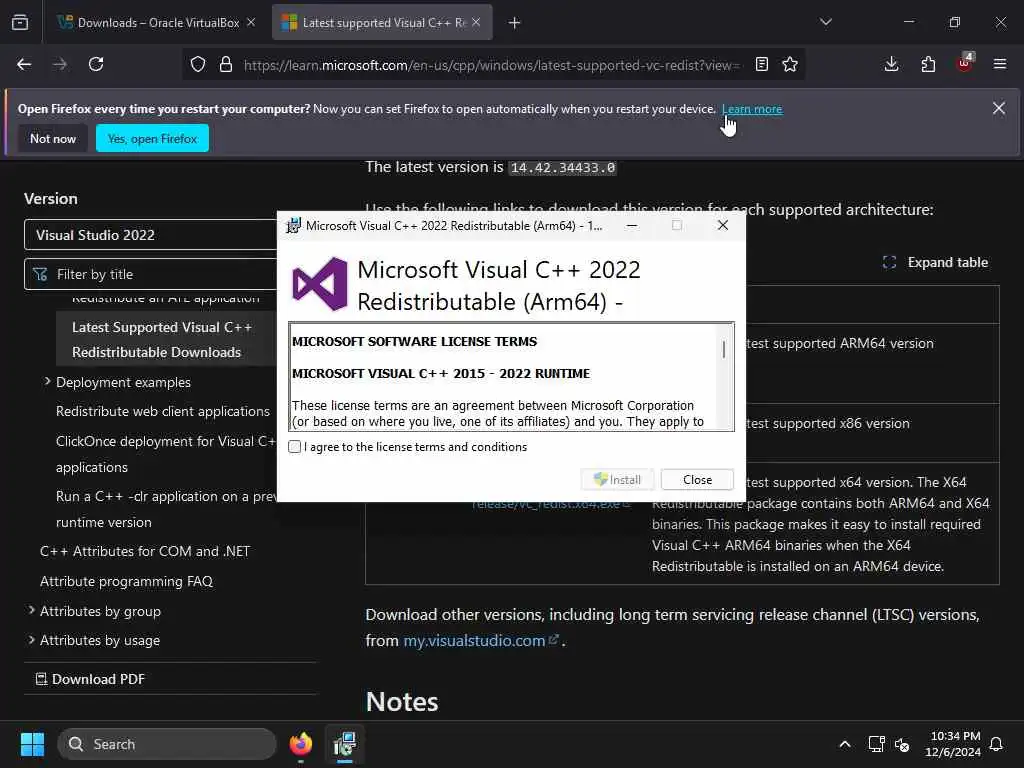
Task: Click the Download PDF button
Action: [90, 679]
